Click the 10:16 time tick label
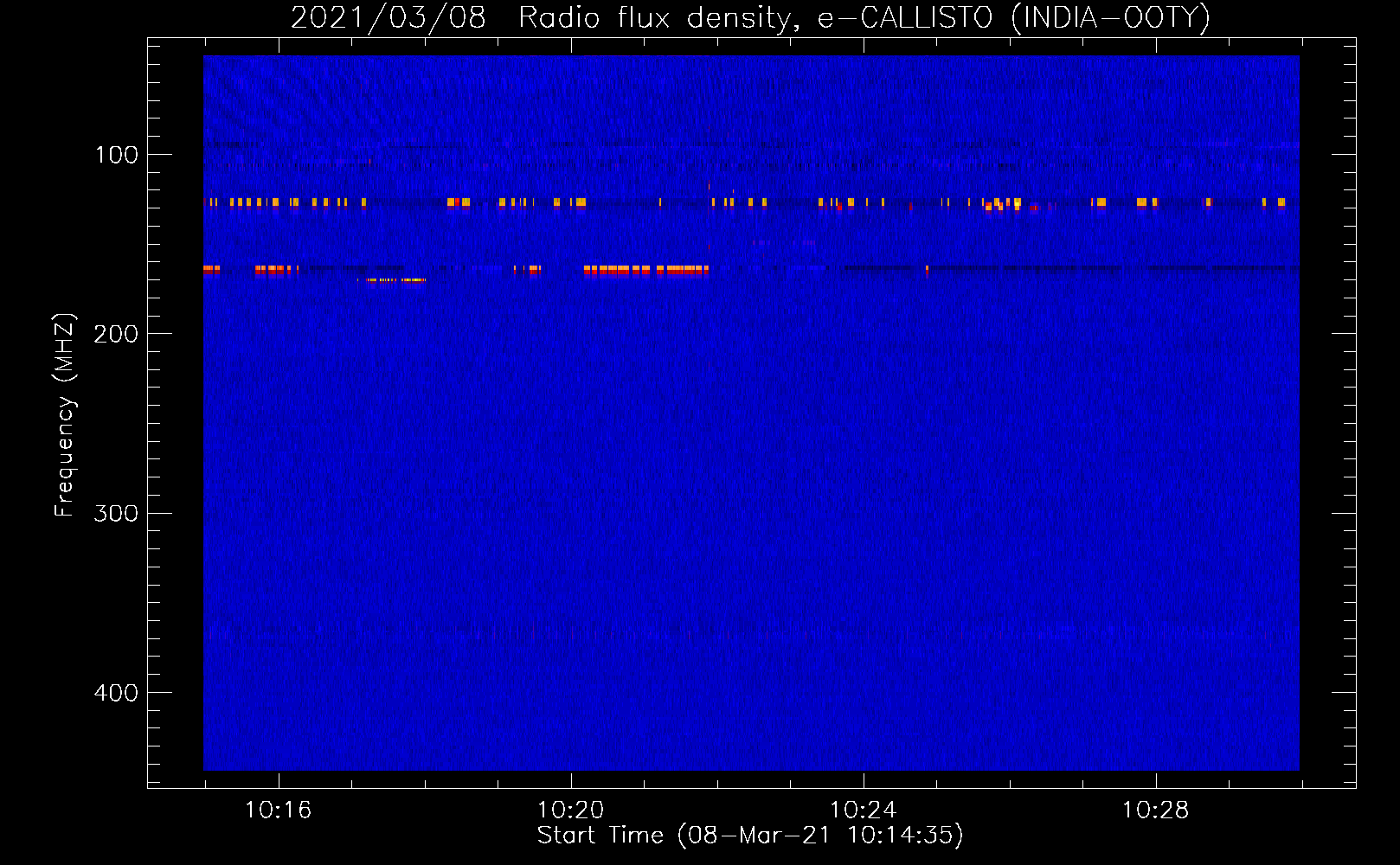This screenshot has width=1400, height=865. coord(278,810)
